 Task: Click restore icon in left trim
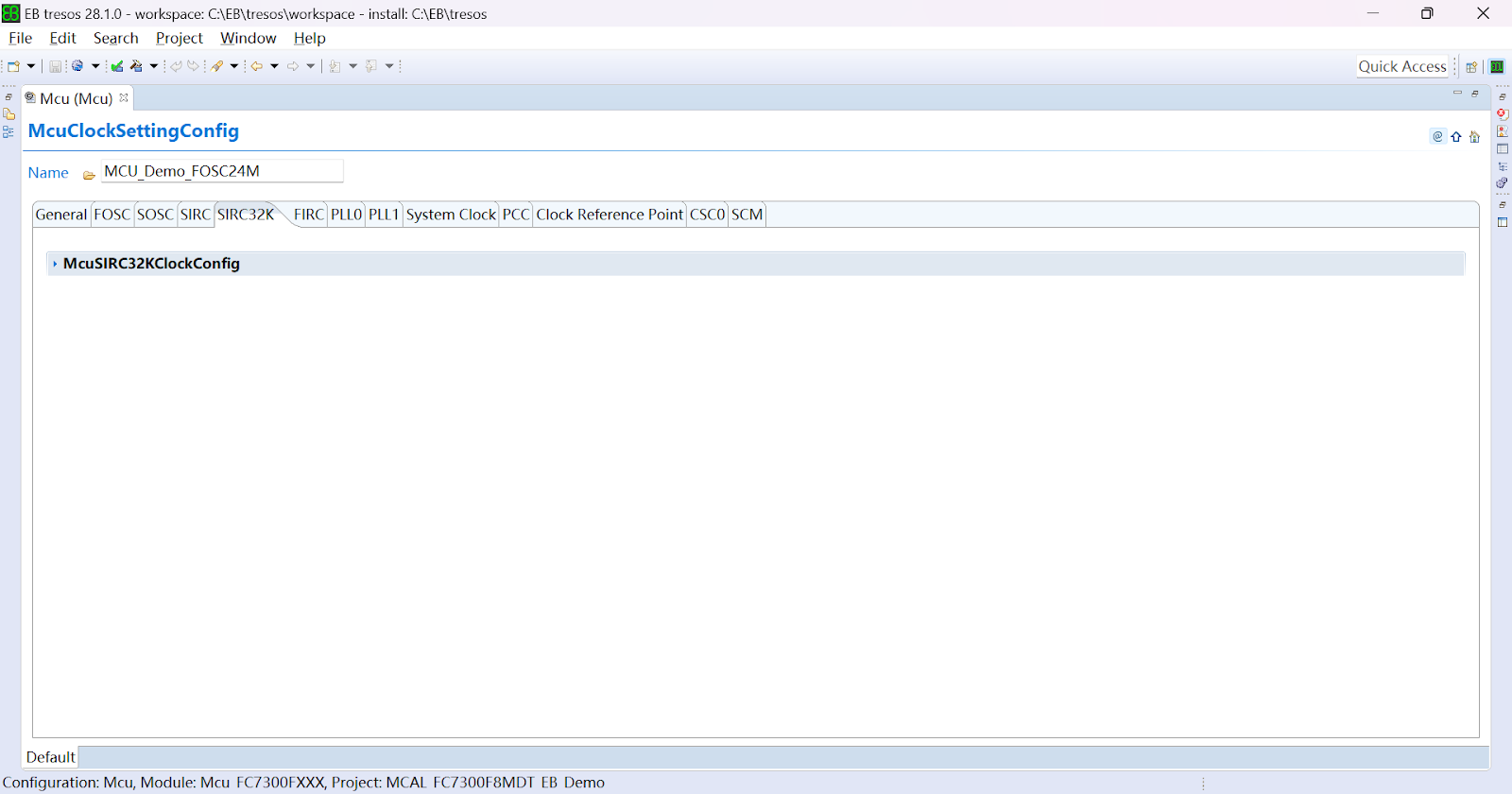(x=9, y=97)
